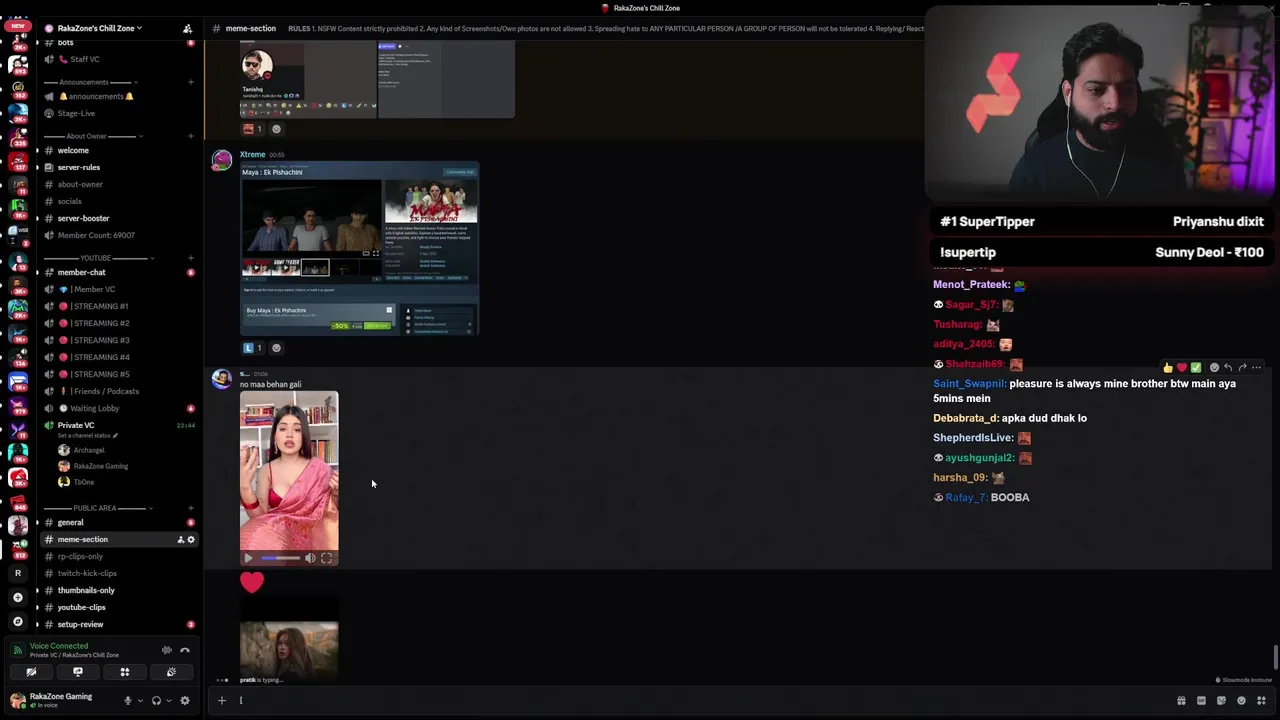
Task: Mute the video speaker icon
Action: click(310, 558)
